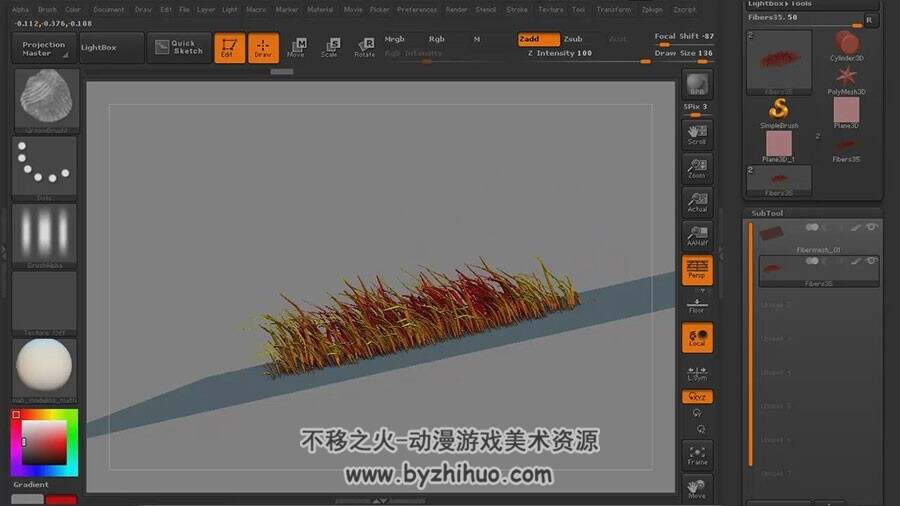Open the Alpha menu

coord(20,10)
